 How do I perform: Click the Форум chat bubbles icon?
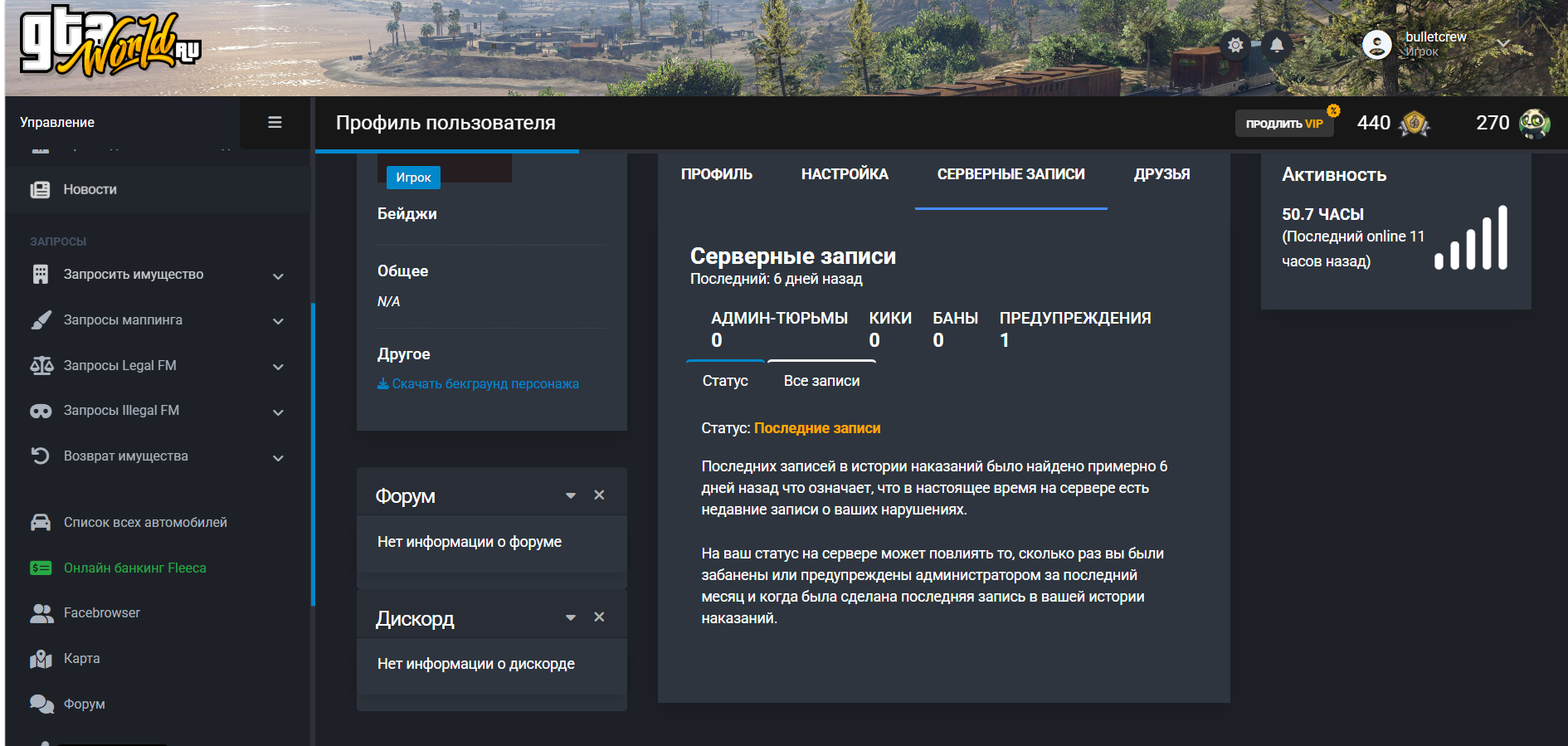tap(41, 704)
